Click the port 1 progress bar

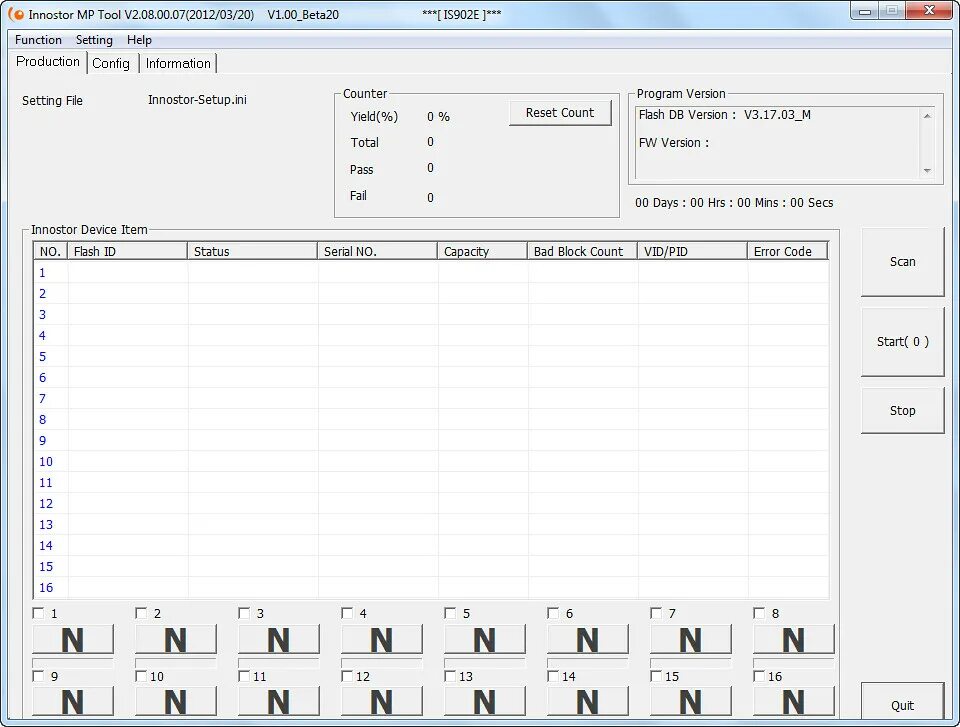[73, 663]
